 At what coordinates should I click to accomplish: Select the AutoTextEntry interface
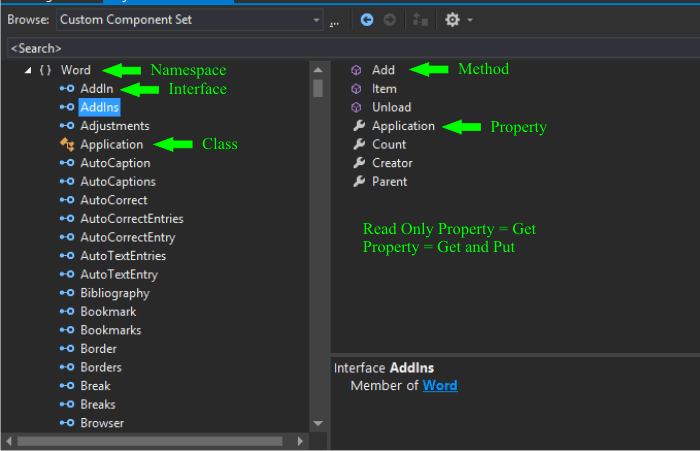tap(119, 275)
